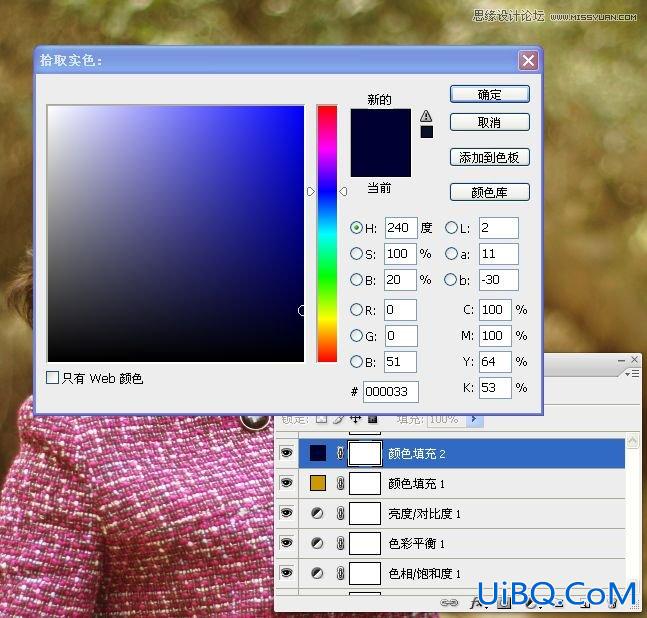The height and width of the screenshot is (618, 647).
Task: Click the Y field showing 64
Action: pos(495,362)
